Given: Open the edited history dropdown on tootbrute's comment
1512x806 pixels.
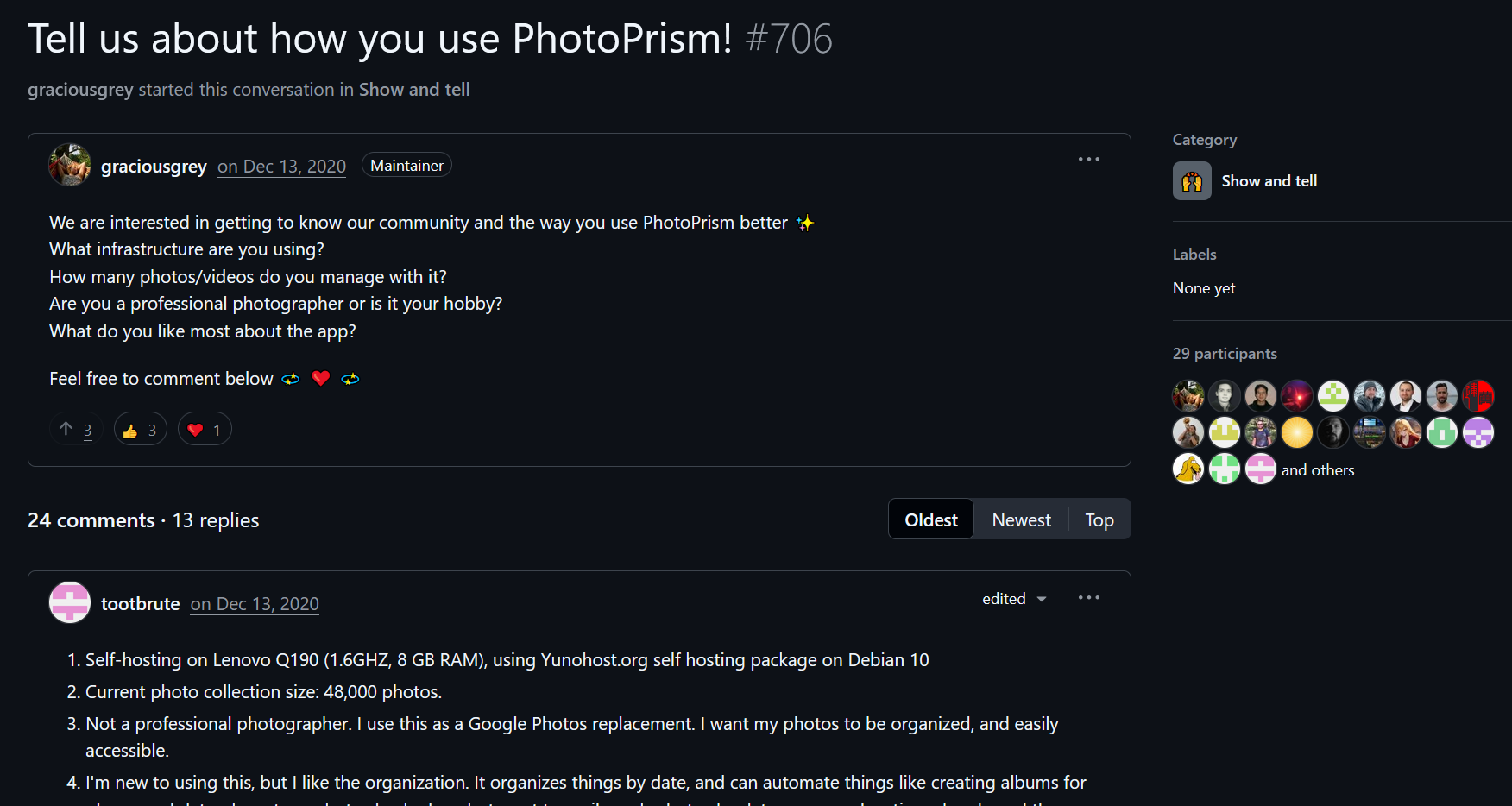Looking at the screenshot, I should [x=1014, y=598].
